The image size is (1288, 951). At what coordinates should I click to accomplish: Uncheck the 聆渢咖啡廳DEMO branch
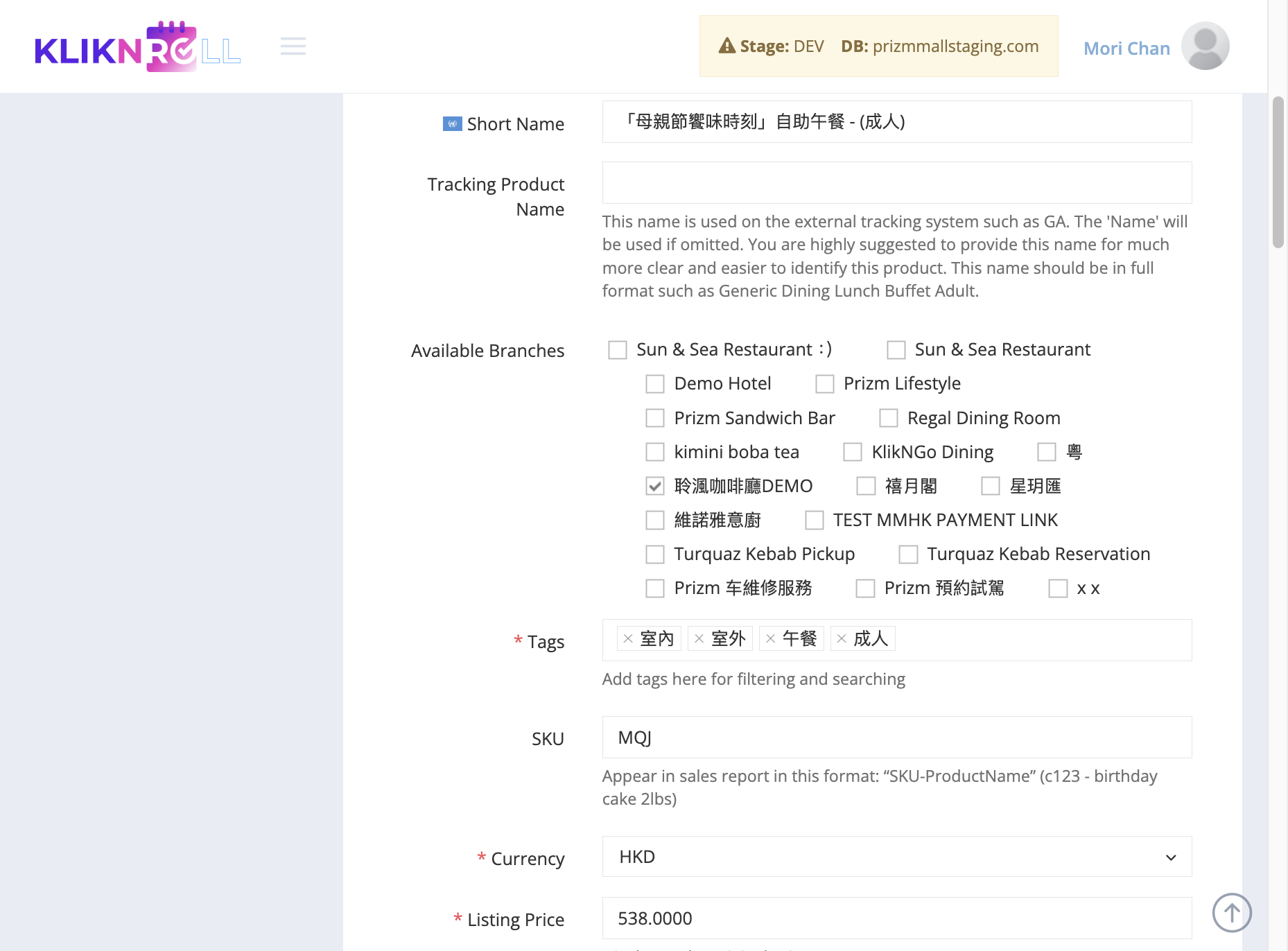point(655,487)
